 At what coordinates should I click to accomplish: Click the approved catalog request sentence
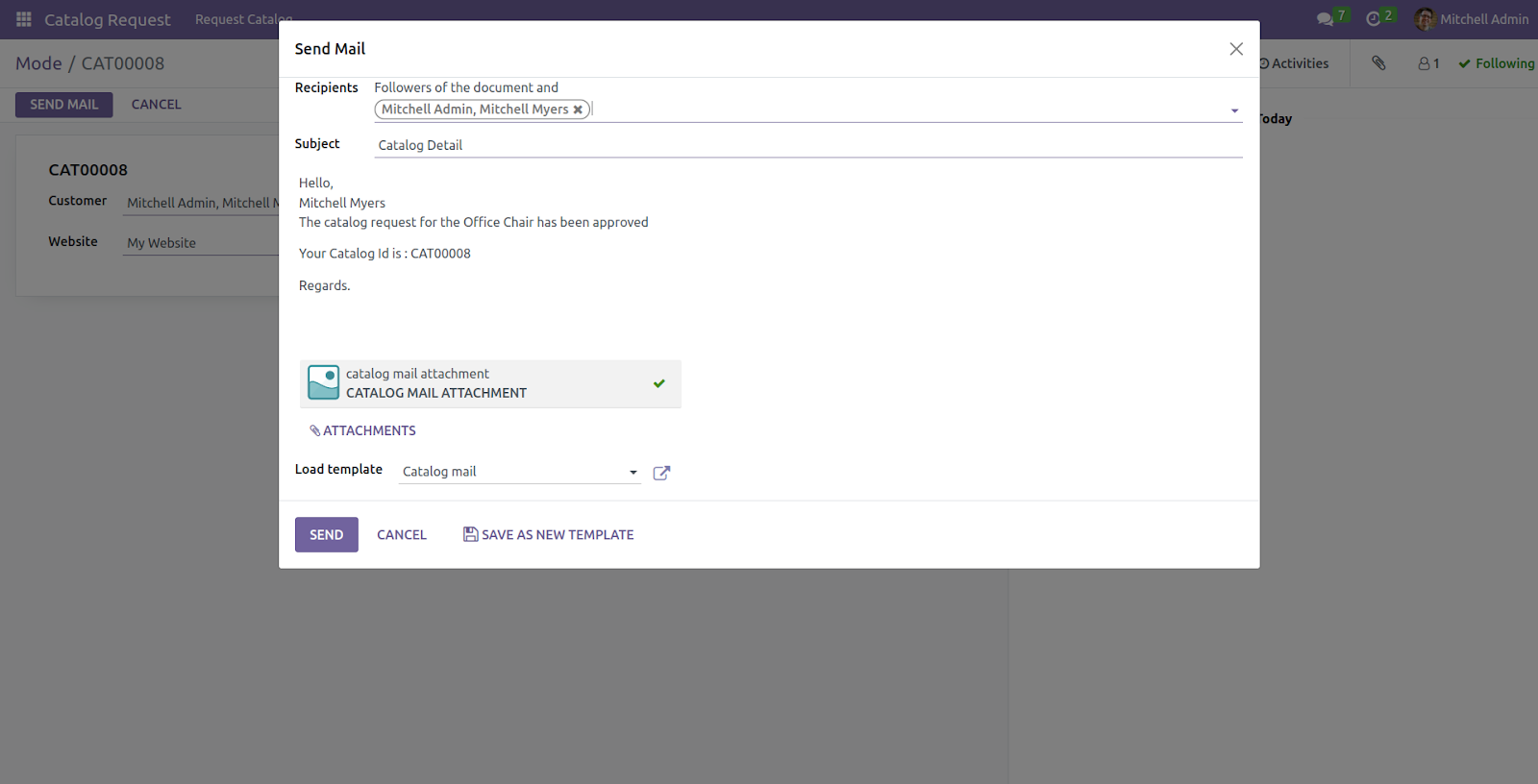(x=474, y=222)
